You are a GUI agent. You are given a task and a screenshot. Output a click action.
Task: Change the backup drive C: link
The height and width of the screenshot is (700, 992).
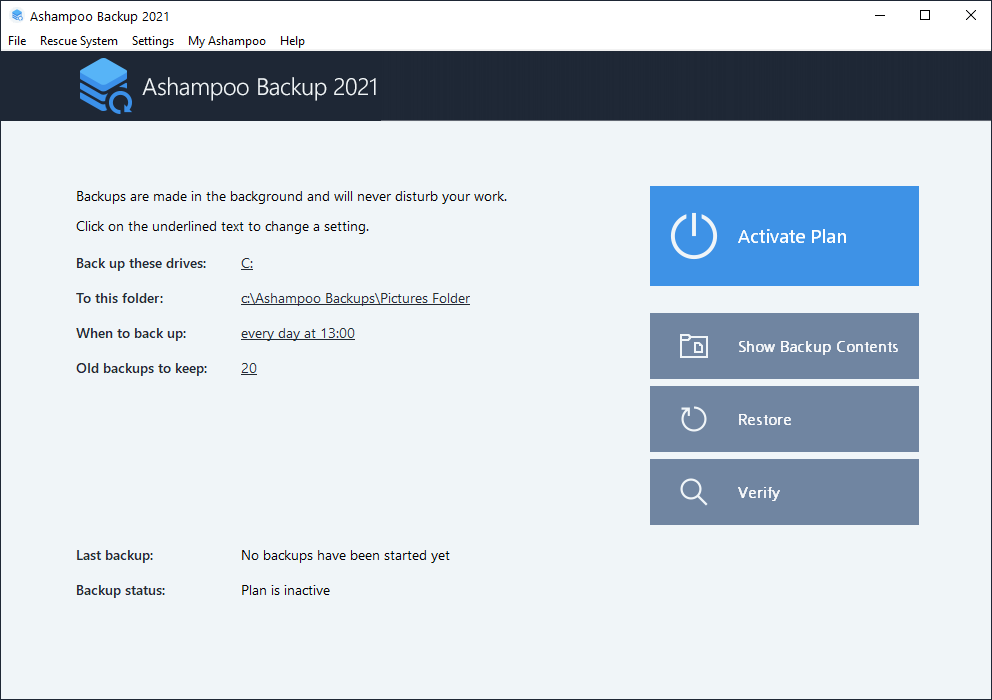coord(247,264)
